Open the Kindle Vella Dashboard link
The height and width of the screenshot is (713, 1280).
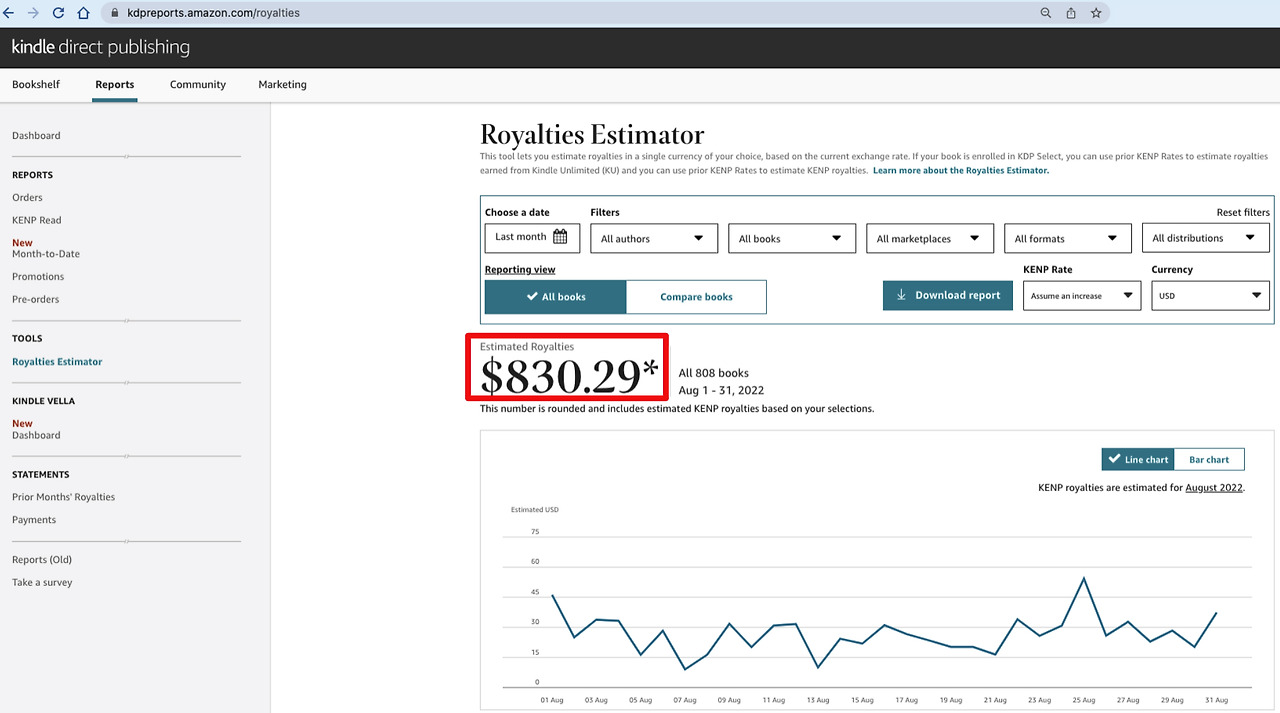point(36,435)
